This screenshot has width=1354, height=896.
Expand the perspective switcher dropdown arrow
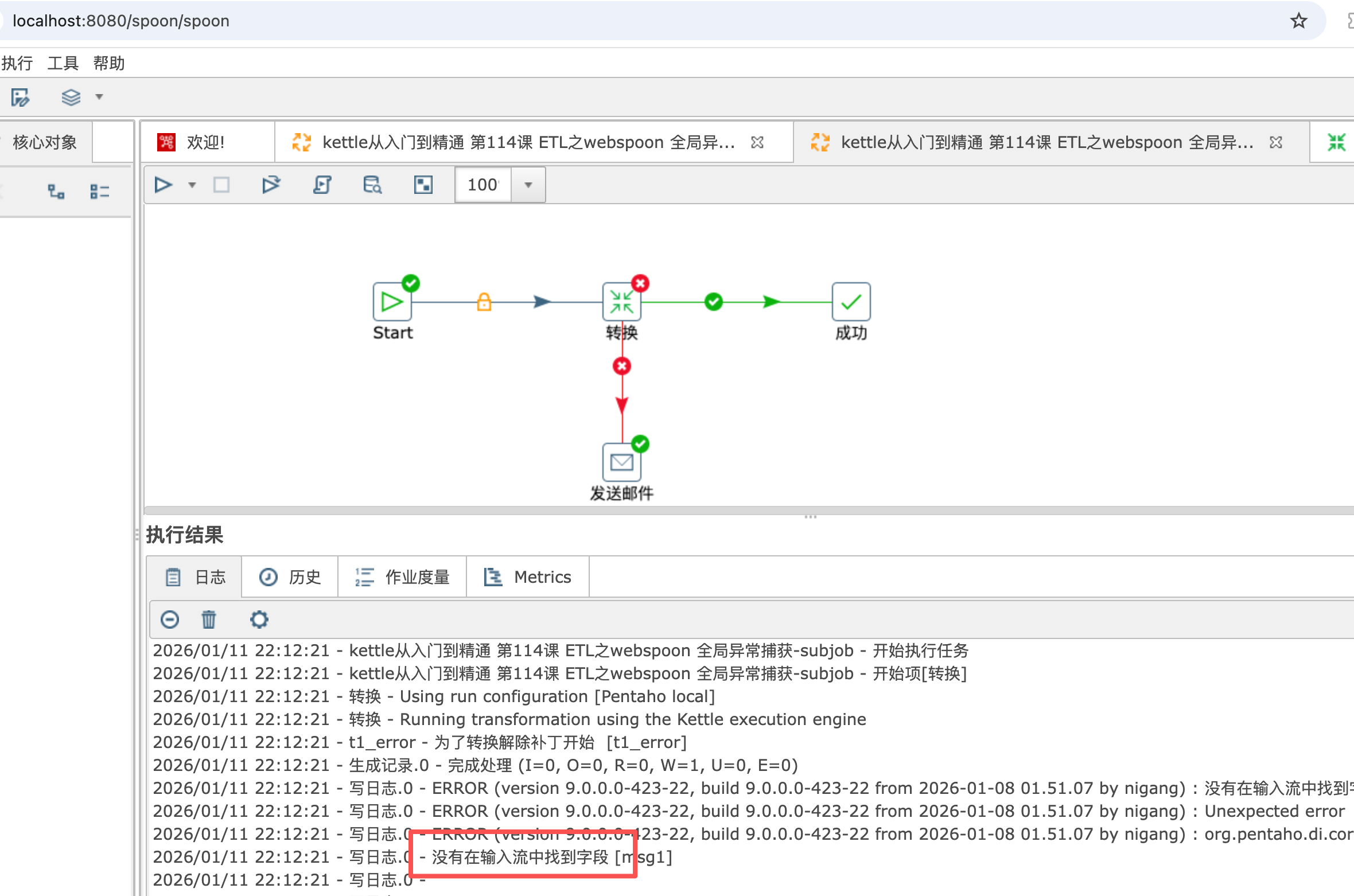click(x=99, y=97)
